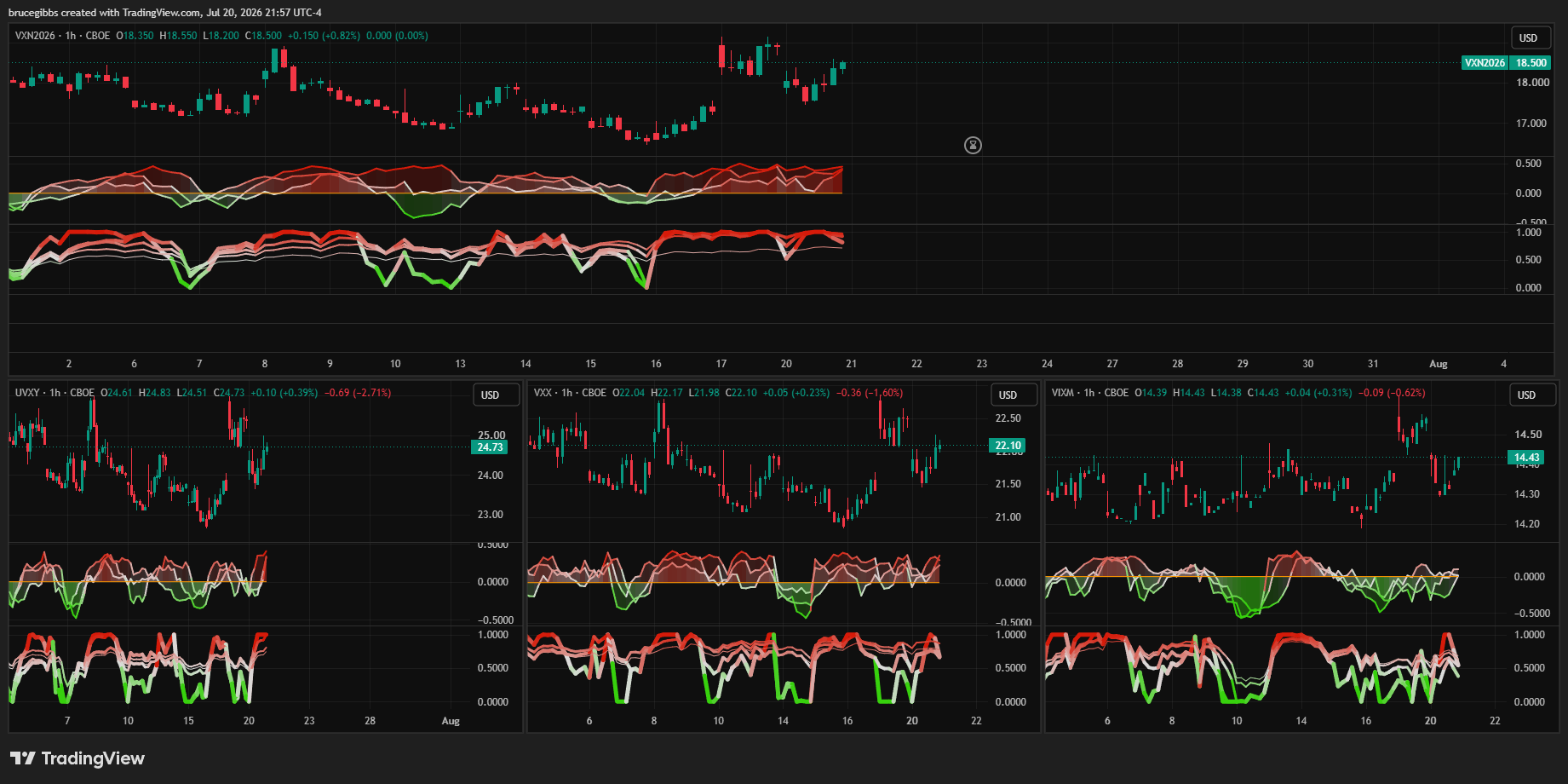
Task: Click the 14.30 price level on the VIXM axis
Action: click(1527, 494)
